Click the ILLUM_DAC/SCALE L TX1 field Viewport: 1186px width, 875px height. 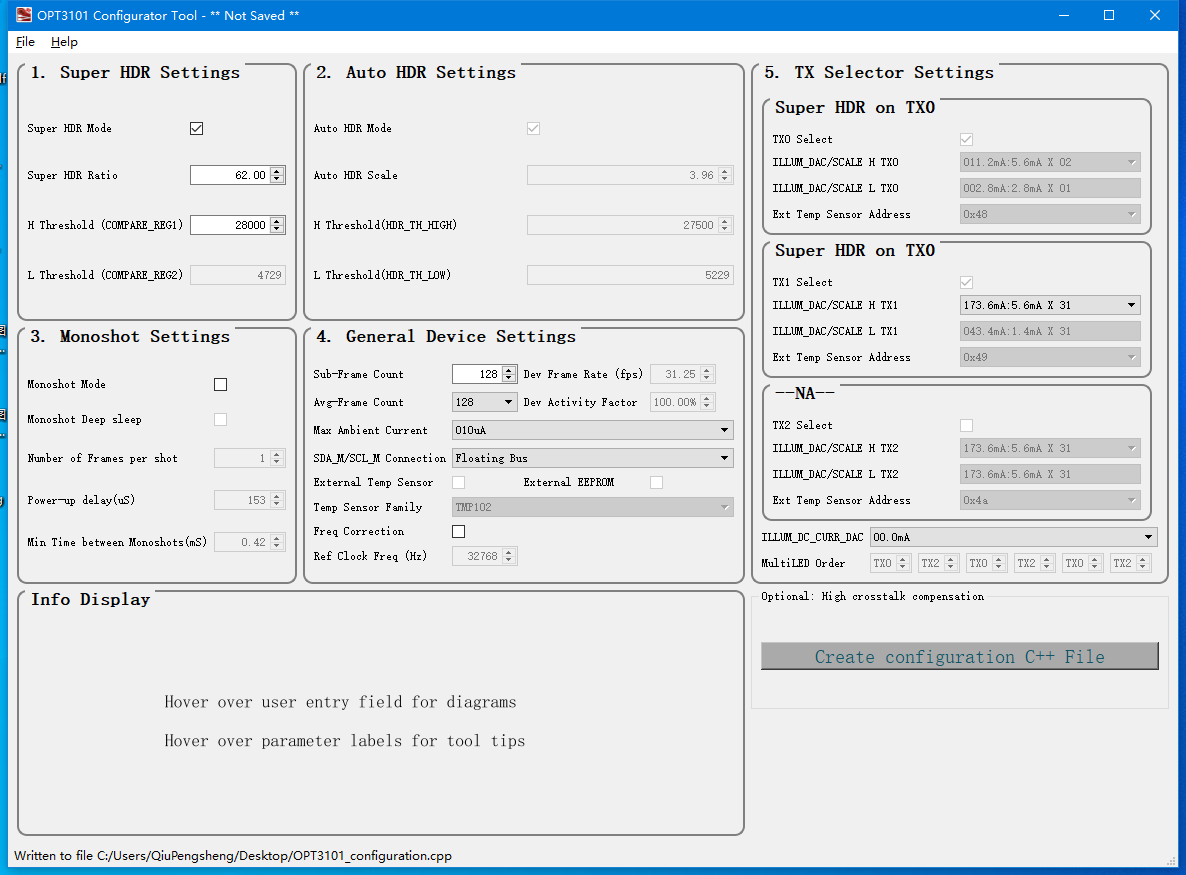tap(1050, 331)
